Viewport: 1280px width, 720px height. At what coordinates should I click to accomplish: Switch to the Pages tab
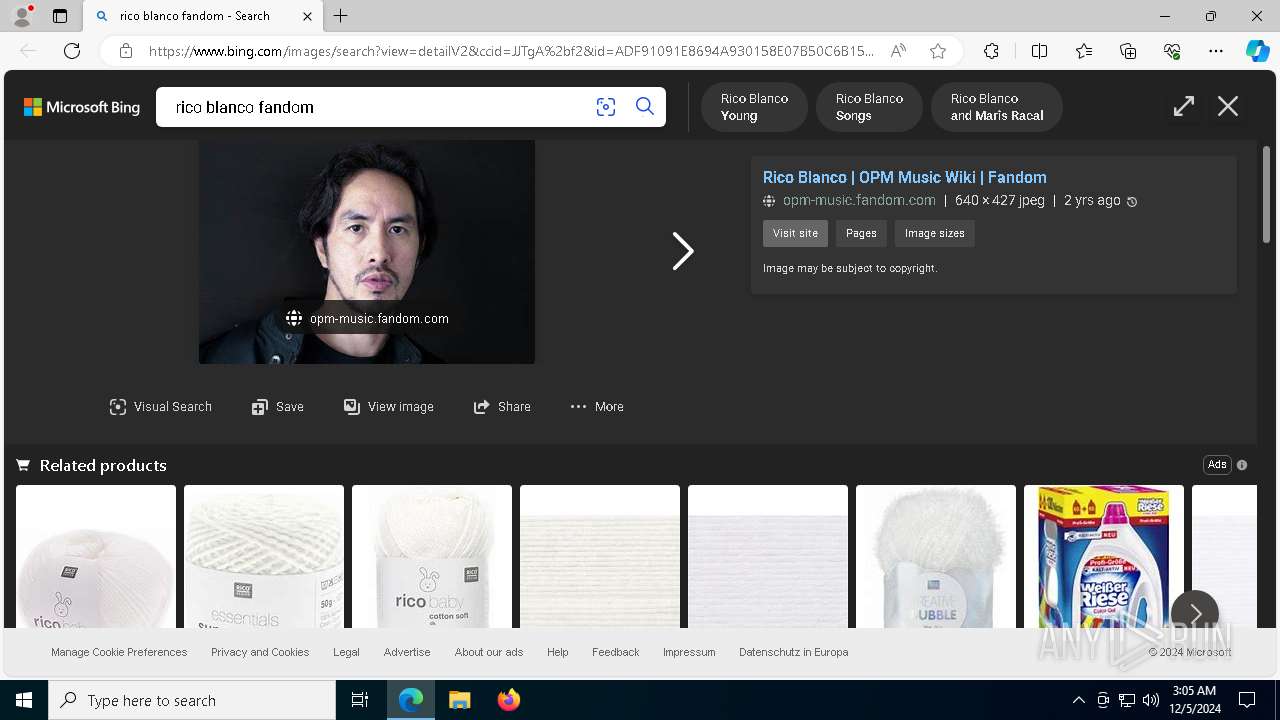[861, 233]
